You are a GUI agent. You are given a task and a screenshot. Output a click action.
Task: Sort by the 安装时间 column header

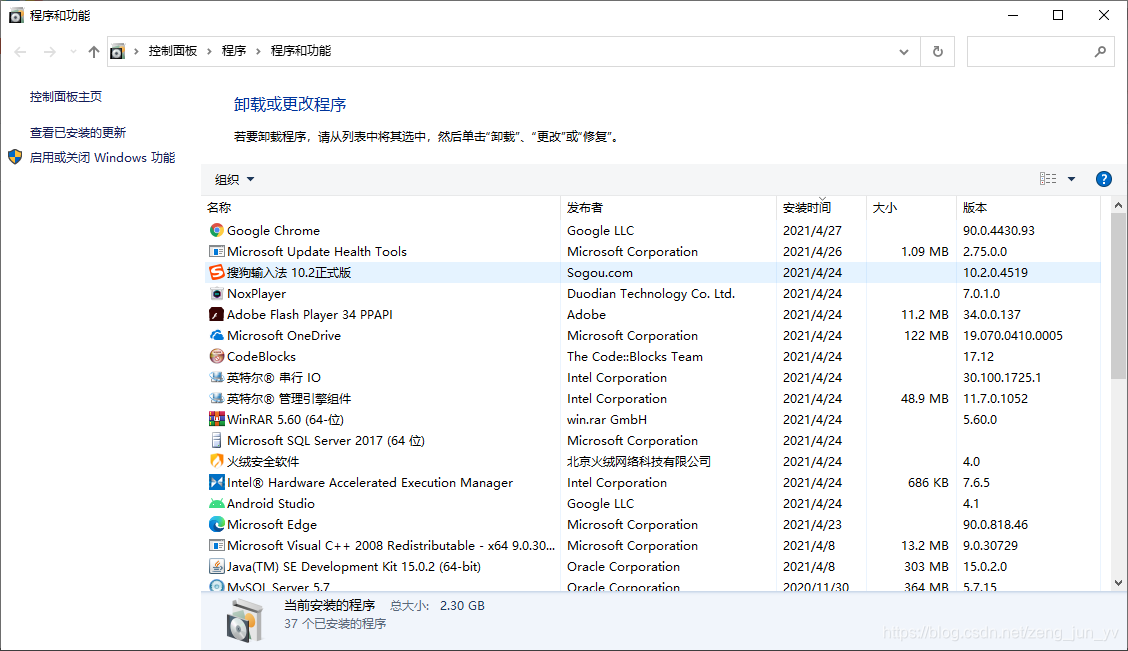click(x=822, y=207)
